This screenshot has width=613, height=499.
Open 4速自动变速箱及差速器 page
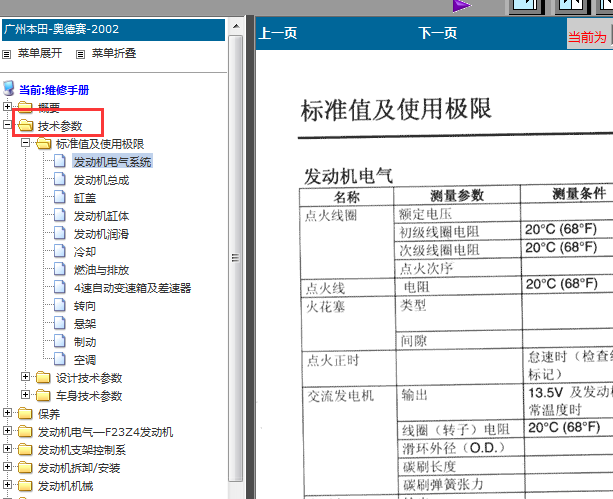pyautogui.click(x=133, y=288)
